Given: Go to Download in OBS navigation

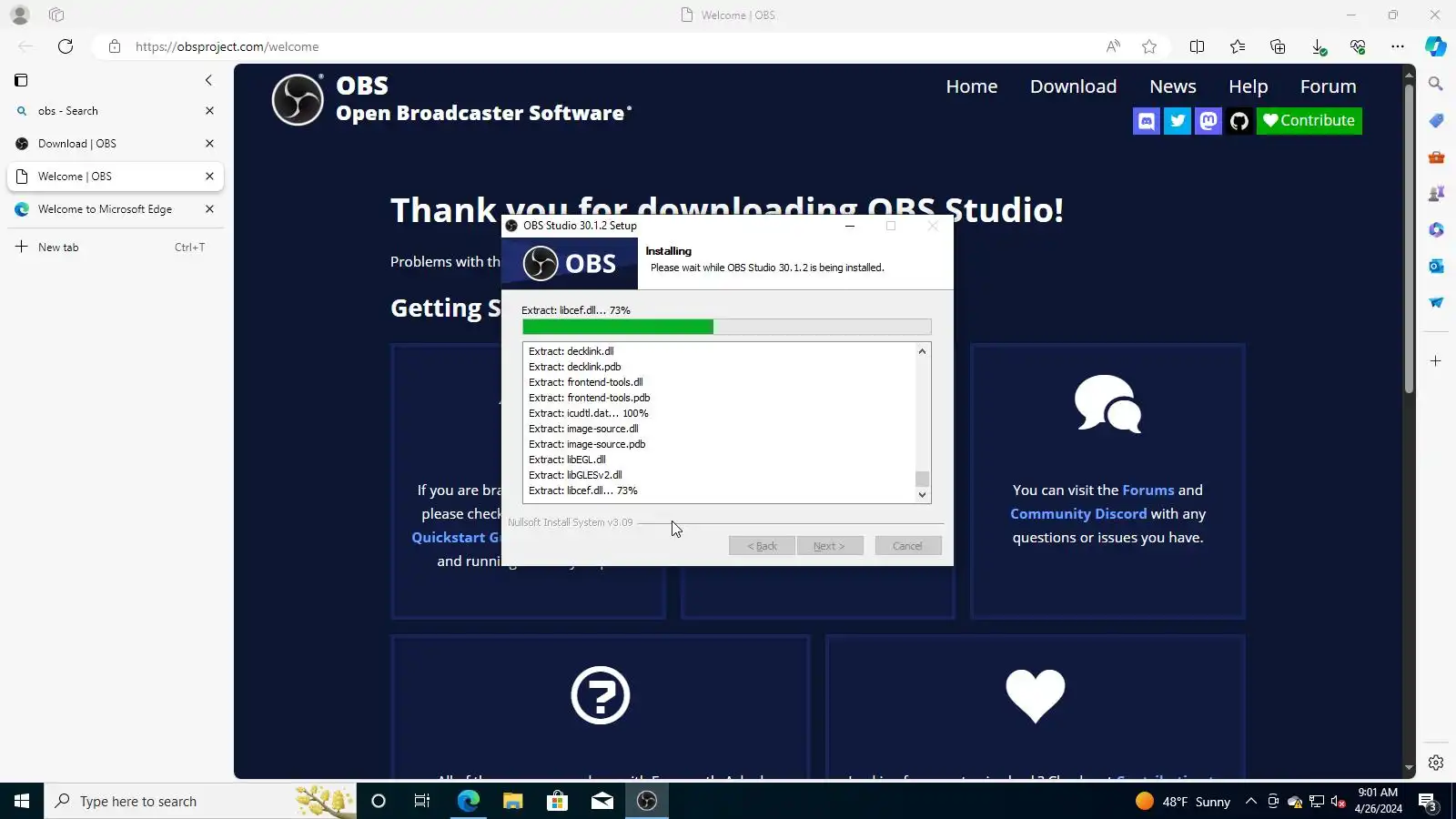Looking at the screenshot, I should point(1073,86).
